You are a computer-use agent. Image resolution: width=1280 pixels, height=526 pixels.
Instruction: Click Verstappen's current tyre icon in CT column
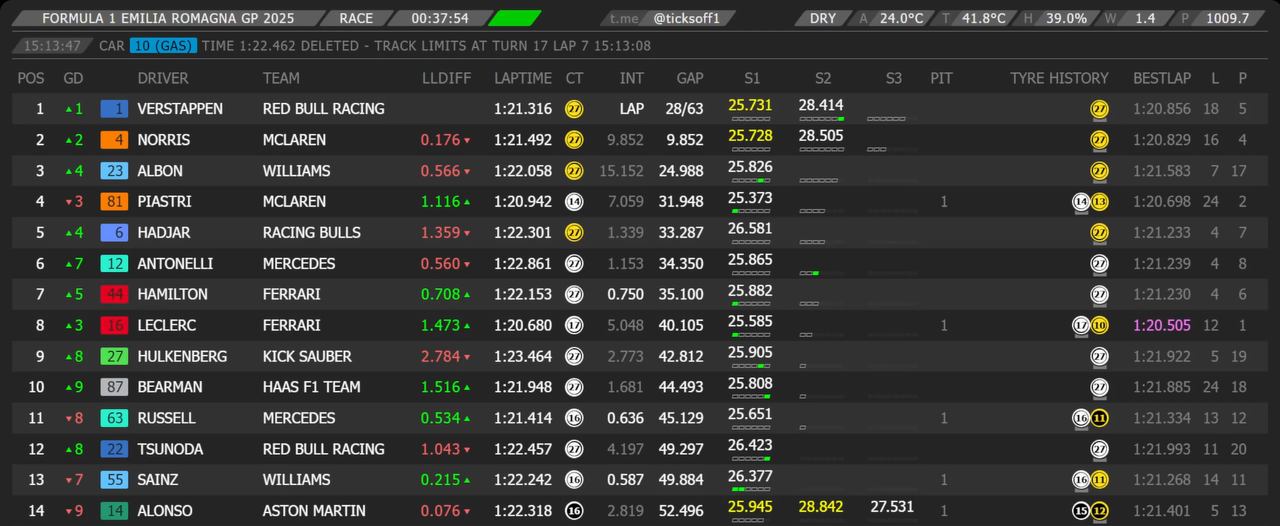tap(574, 109)
